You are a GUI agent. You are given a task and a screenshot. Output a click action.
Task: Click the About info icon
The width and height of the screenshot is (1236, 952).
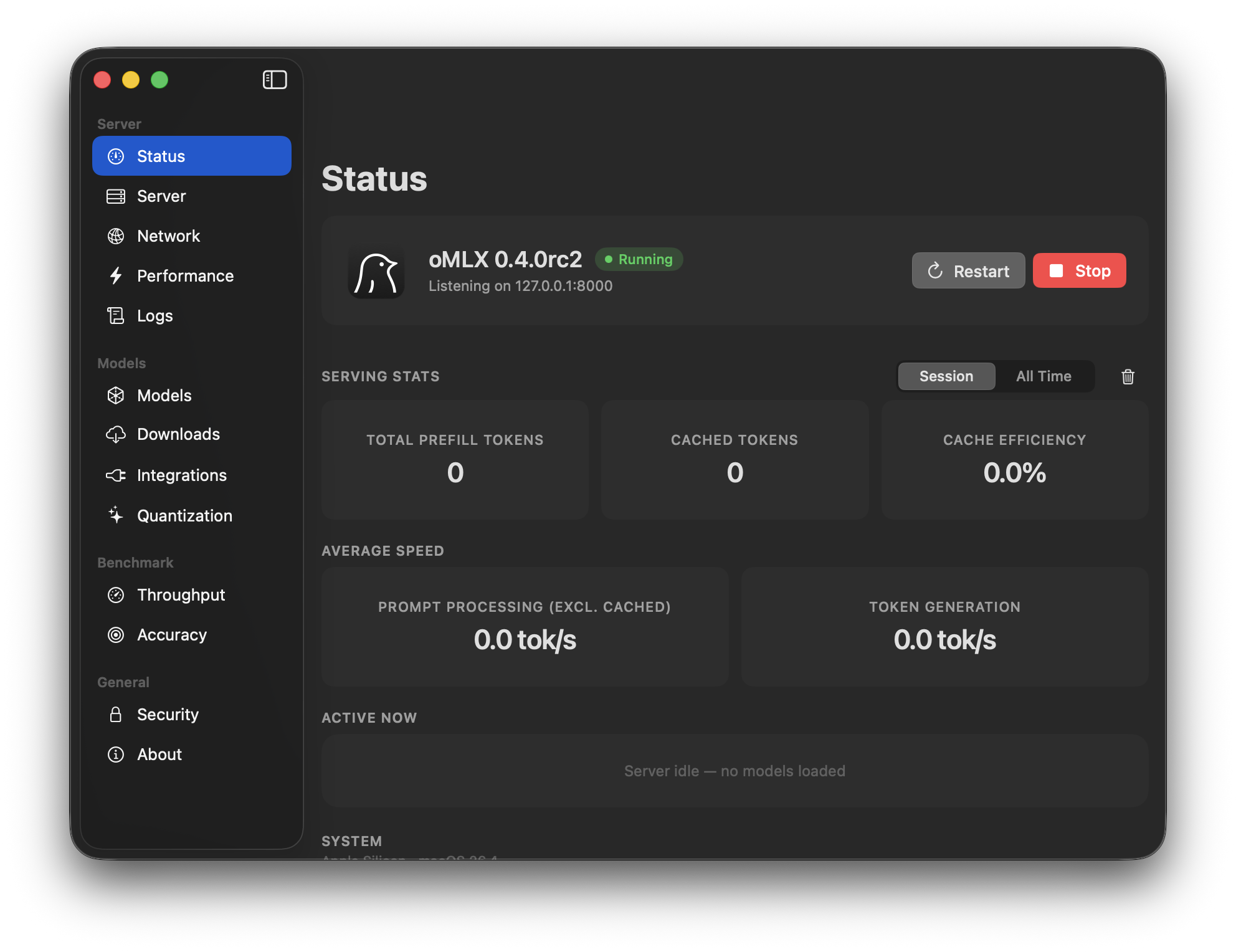(116, 754)
